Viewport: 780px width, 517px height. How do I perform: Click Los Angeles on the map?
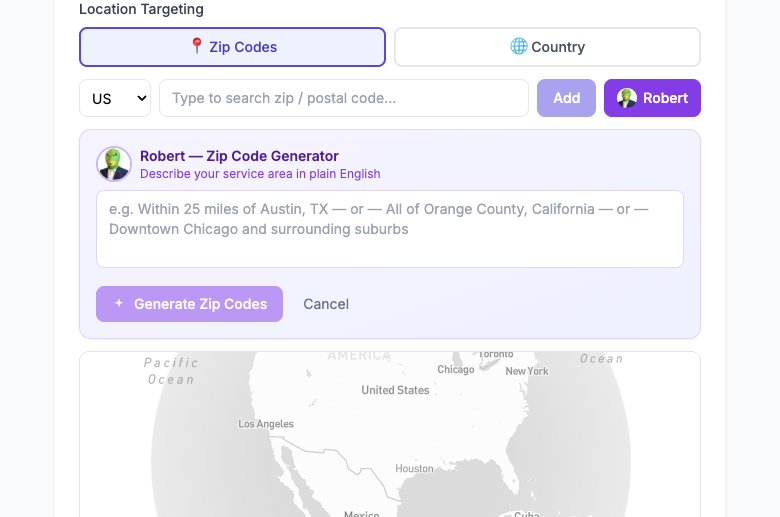266,424
